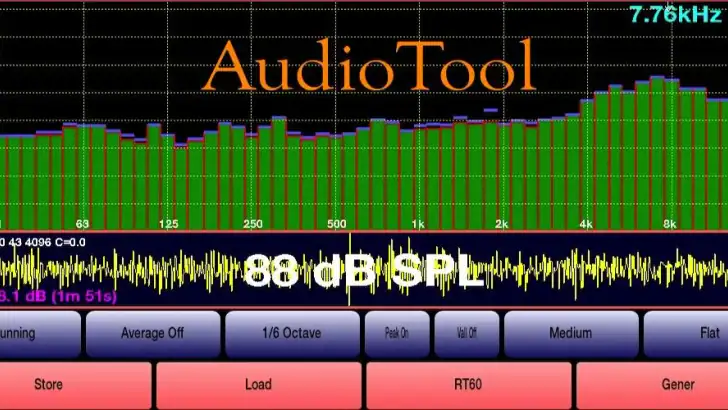Click the floating blue peak marker near 2k
This screenshot has width=728, height=410.
click(491, 111)
